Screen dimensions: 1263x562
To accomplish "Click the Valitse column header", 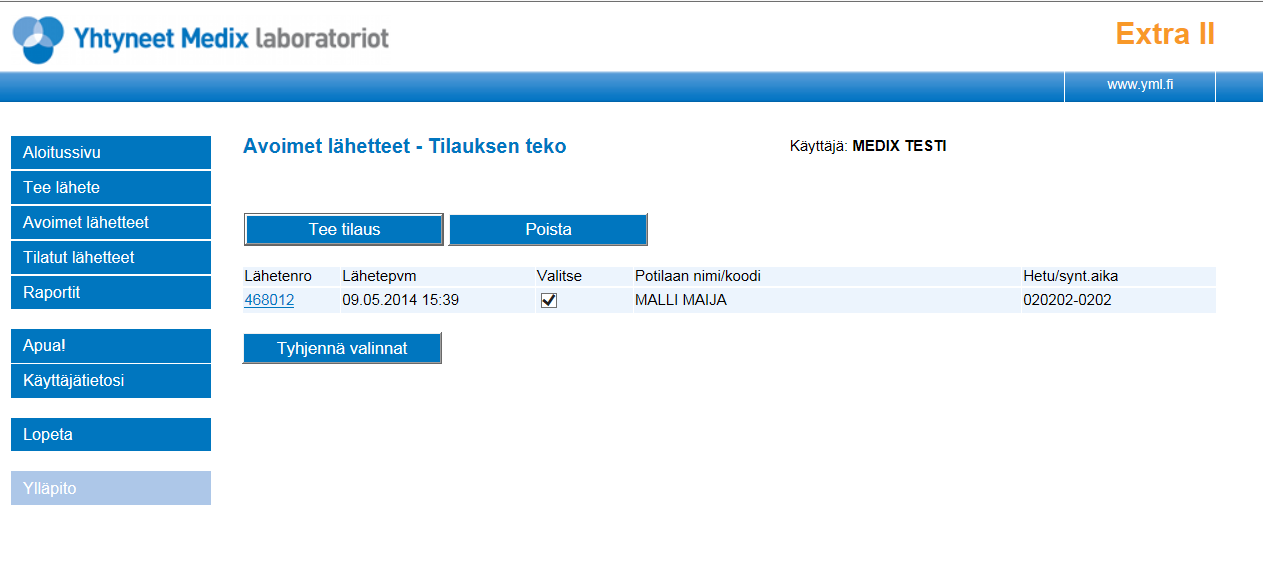I will [x=559, y=276].
